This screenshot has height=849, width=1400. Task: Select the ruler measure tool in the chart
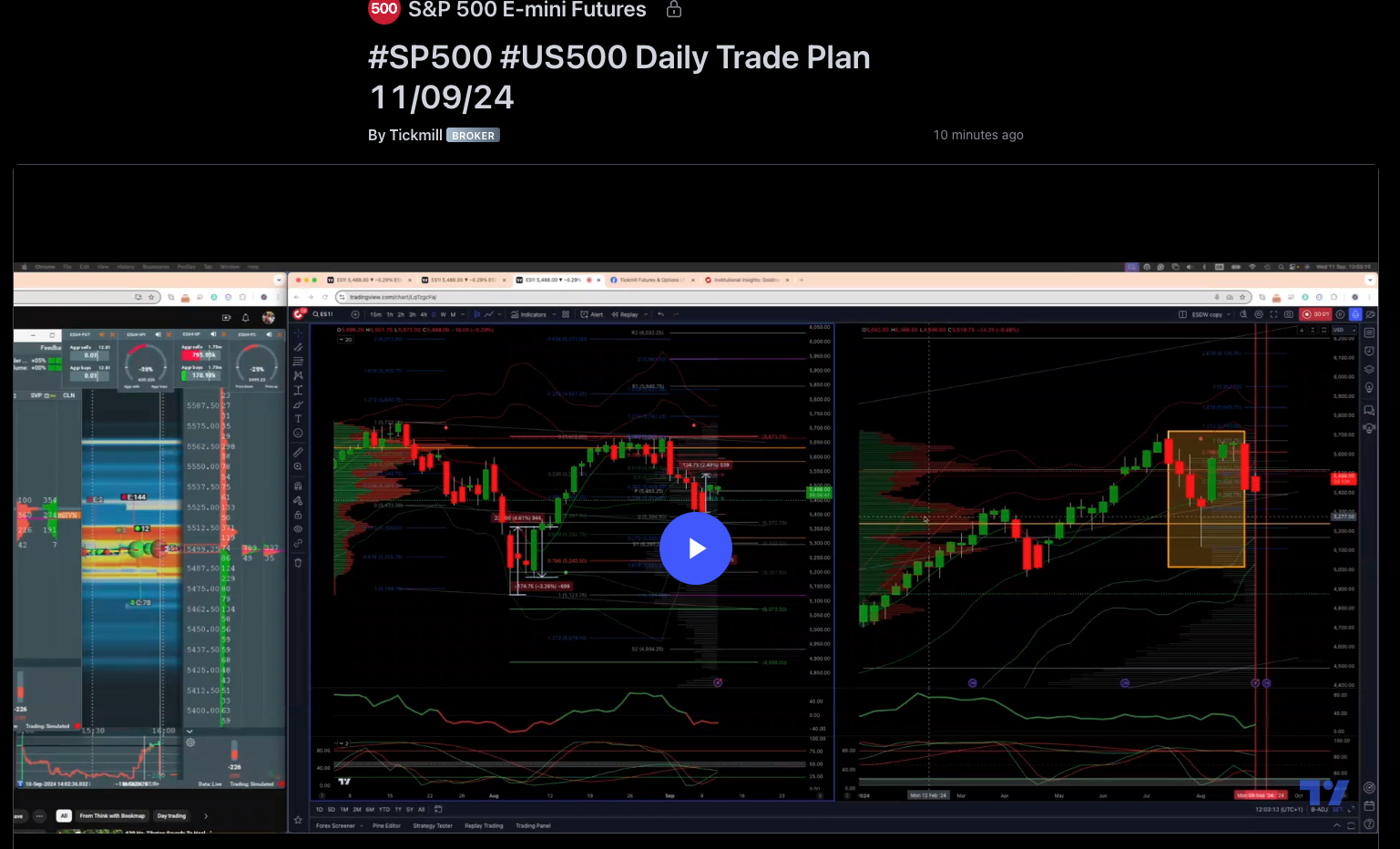[x=298, y=452]
